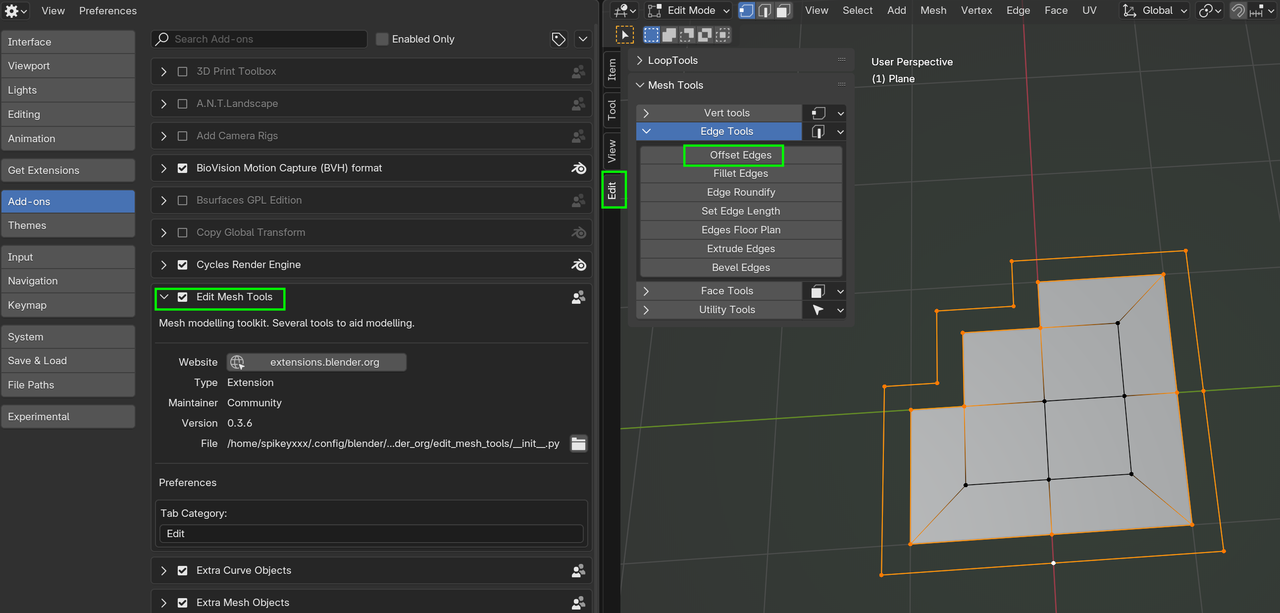Collapse the Edit Mesh Tools add-on details
This screenshot has height=613, width=1280.
click(x=164, y=297)
